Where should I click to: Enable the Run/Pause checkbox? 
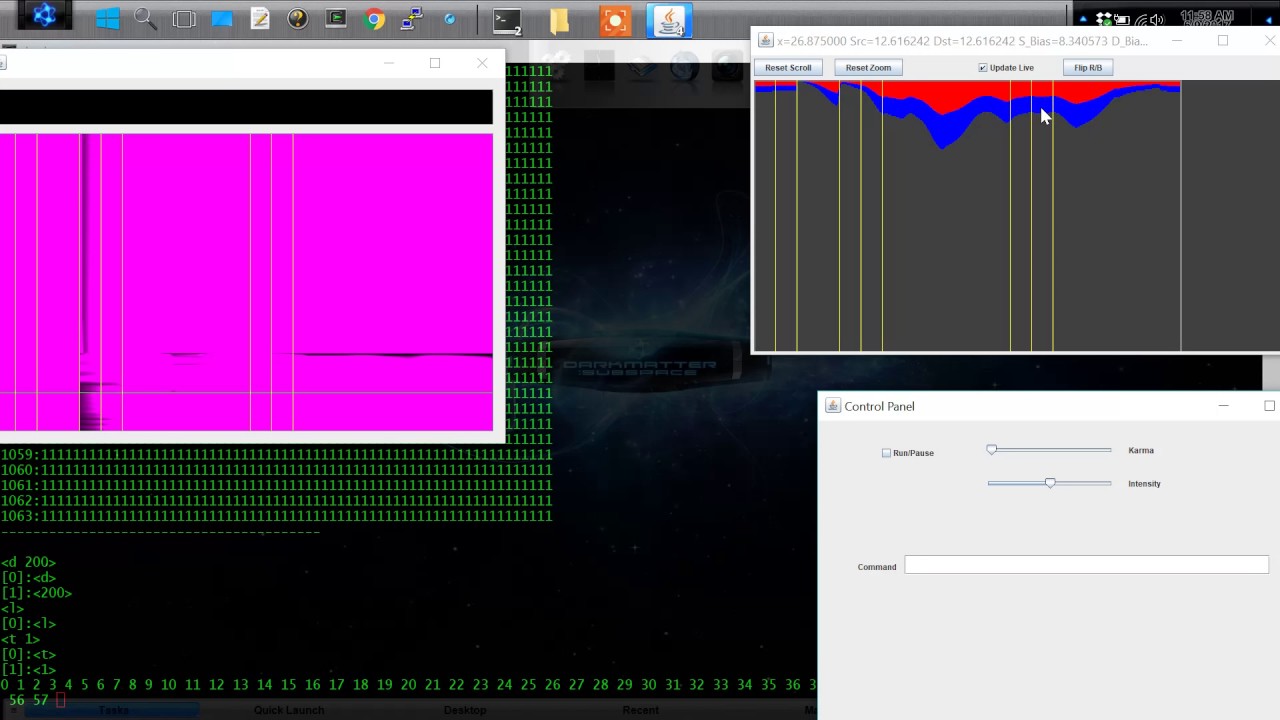(x=886, y=453)
